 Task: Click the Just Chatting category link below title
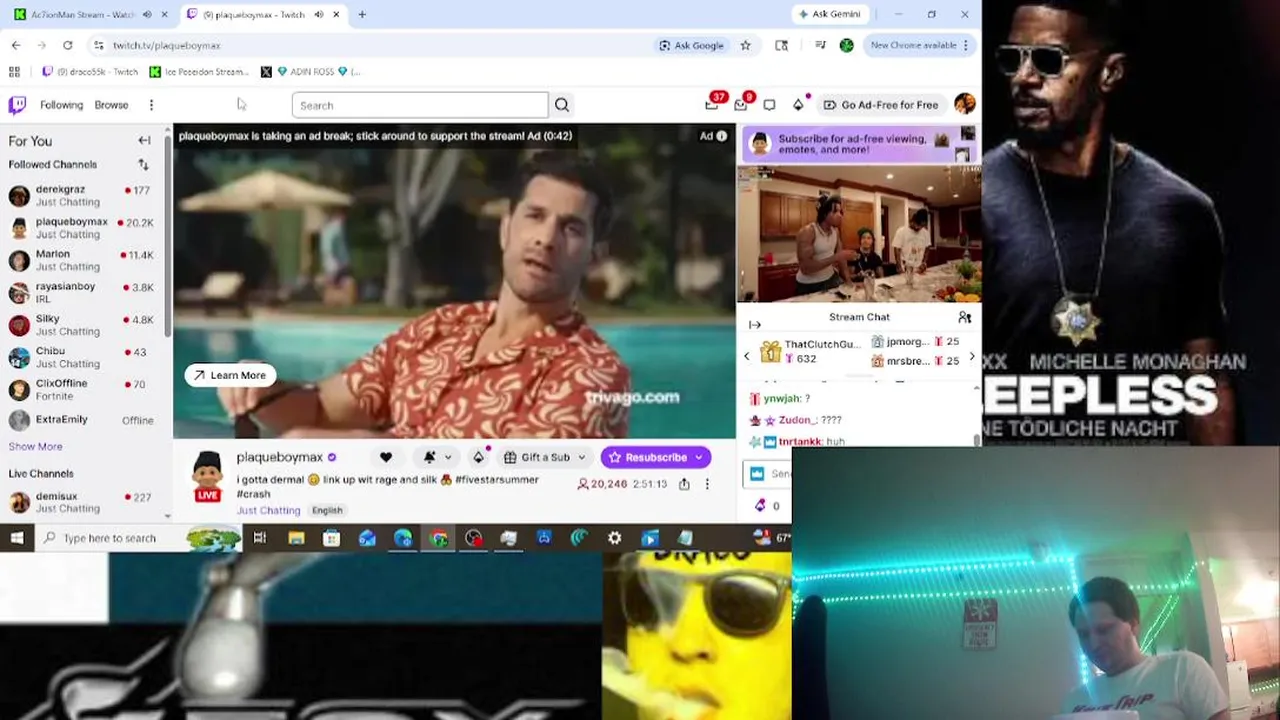(x=268, y=510)
